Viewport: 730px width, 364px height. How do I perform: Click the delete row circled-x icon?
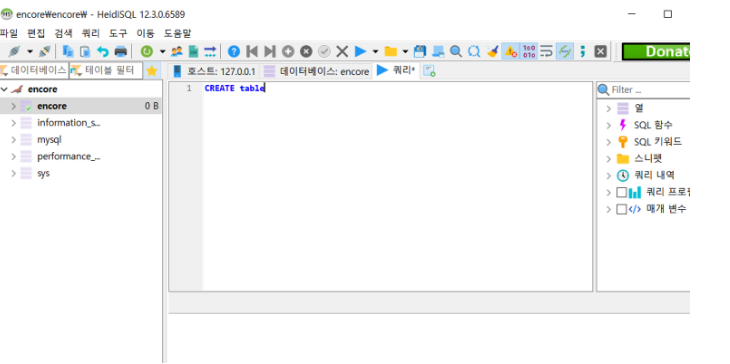point(306,51)
